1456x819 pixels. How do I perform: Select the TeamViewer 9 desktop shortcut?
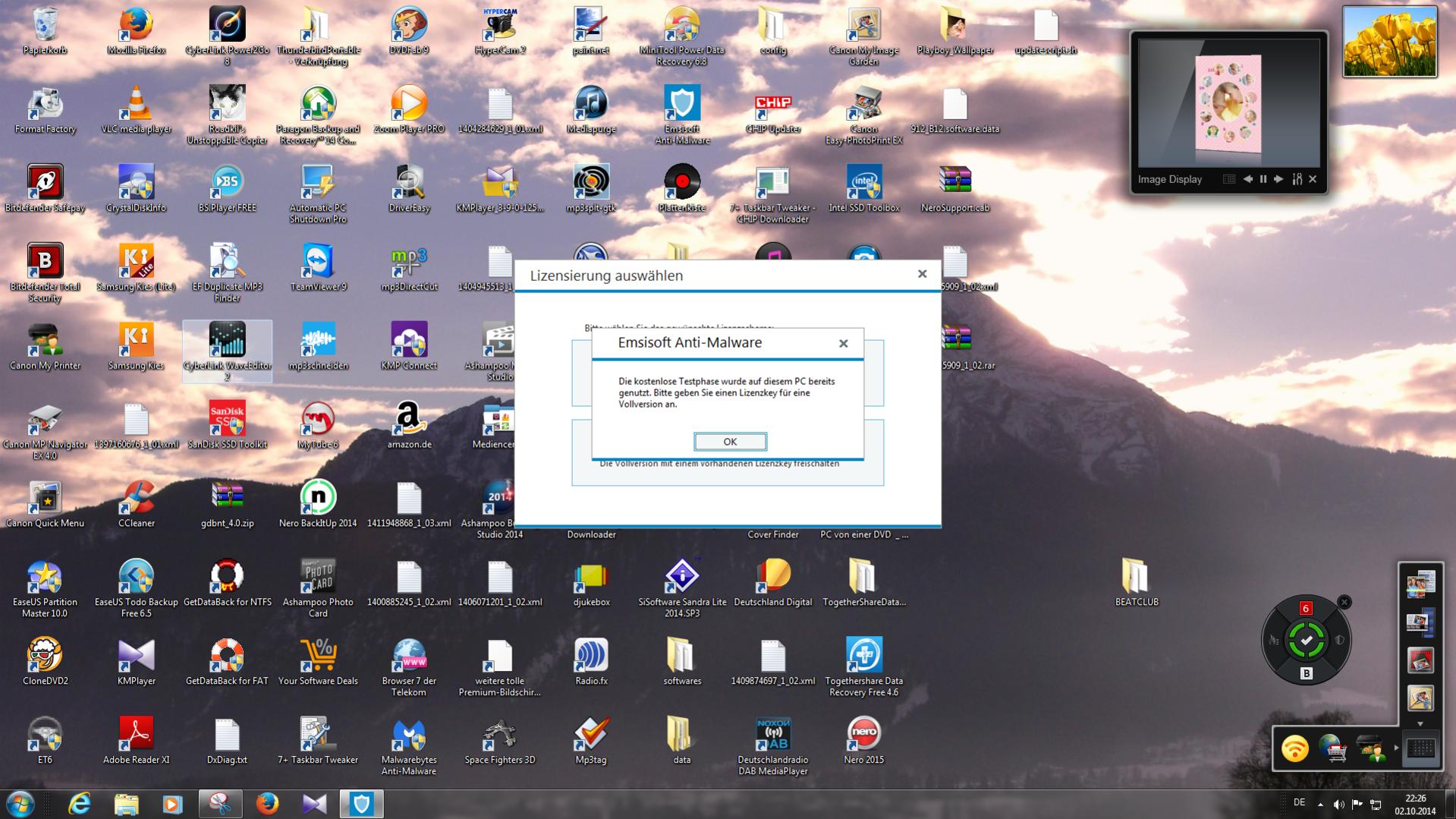pos(318,268)
